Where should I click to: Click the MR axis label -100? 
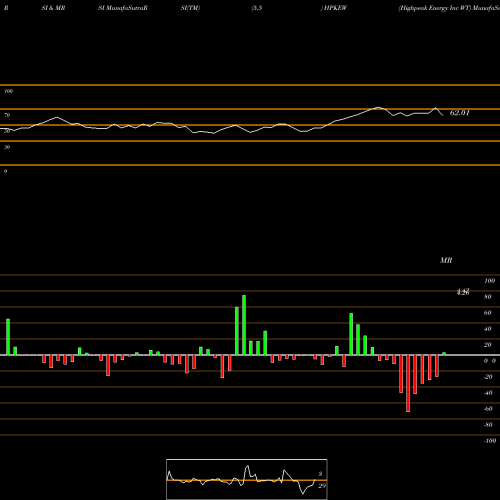coord(490,441)
